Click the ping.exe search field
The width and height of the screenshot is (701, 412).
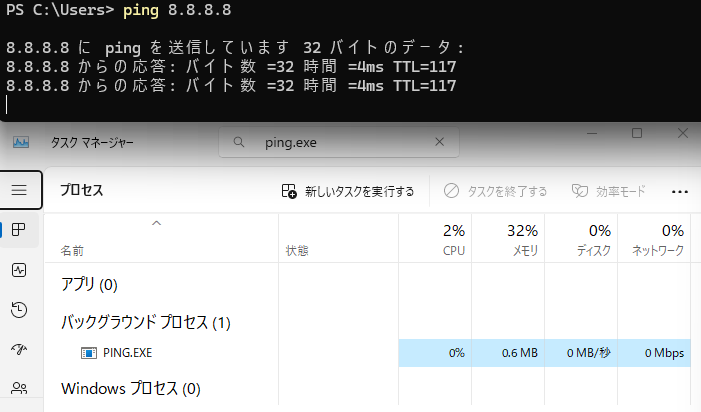pos(339,142)
